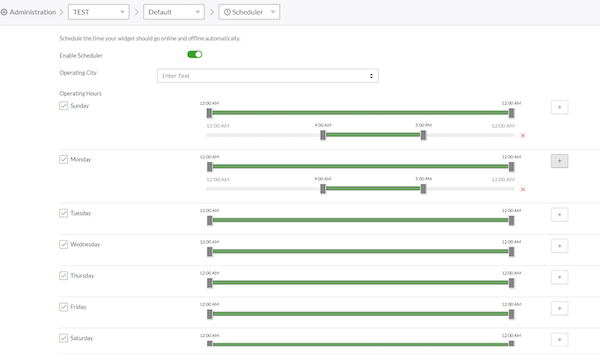Add a time range for Wednesday
600x360 pixels.
559,246
